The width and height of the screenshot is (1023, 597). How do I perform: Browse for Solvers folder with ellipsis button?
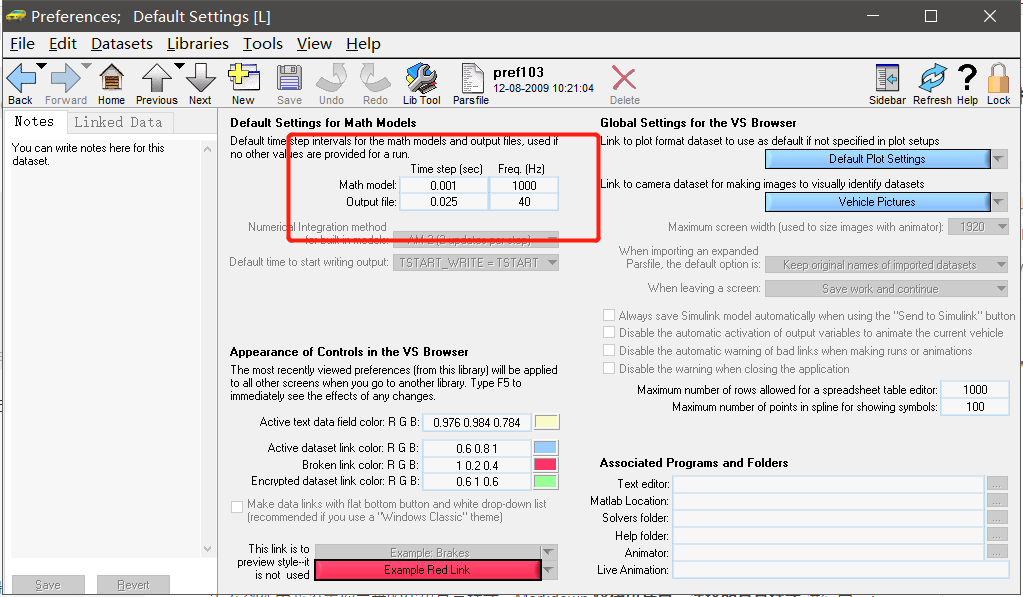pyautogui.click(x=997, y=518)
